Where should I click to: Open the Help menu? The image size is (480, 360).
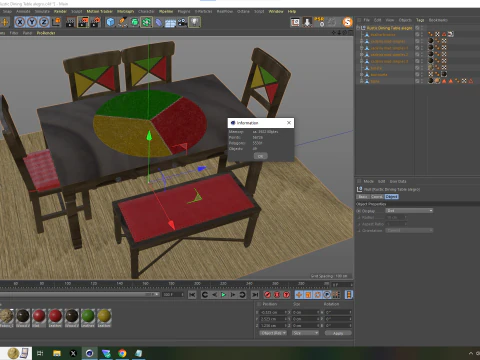pyautogui.click(x=292, y=12)
